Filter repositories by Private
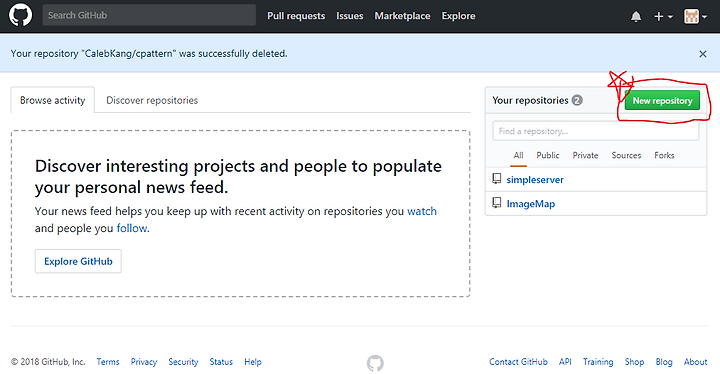The image size is (720, 374). 585,155
